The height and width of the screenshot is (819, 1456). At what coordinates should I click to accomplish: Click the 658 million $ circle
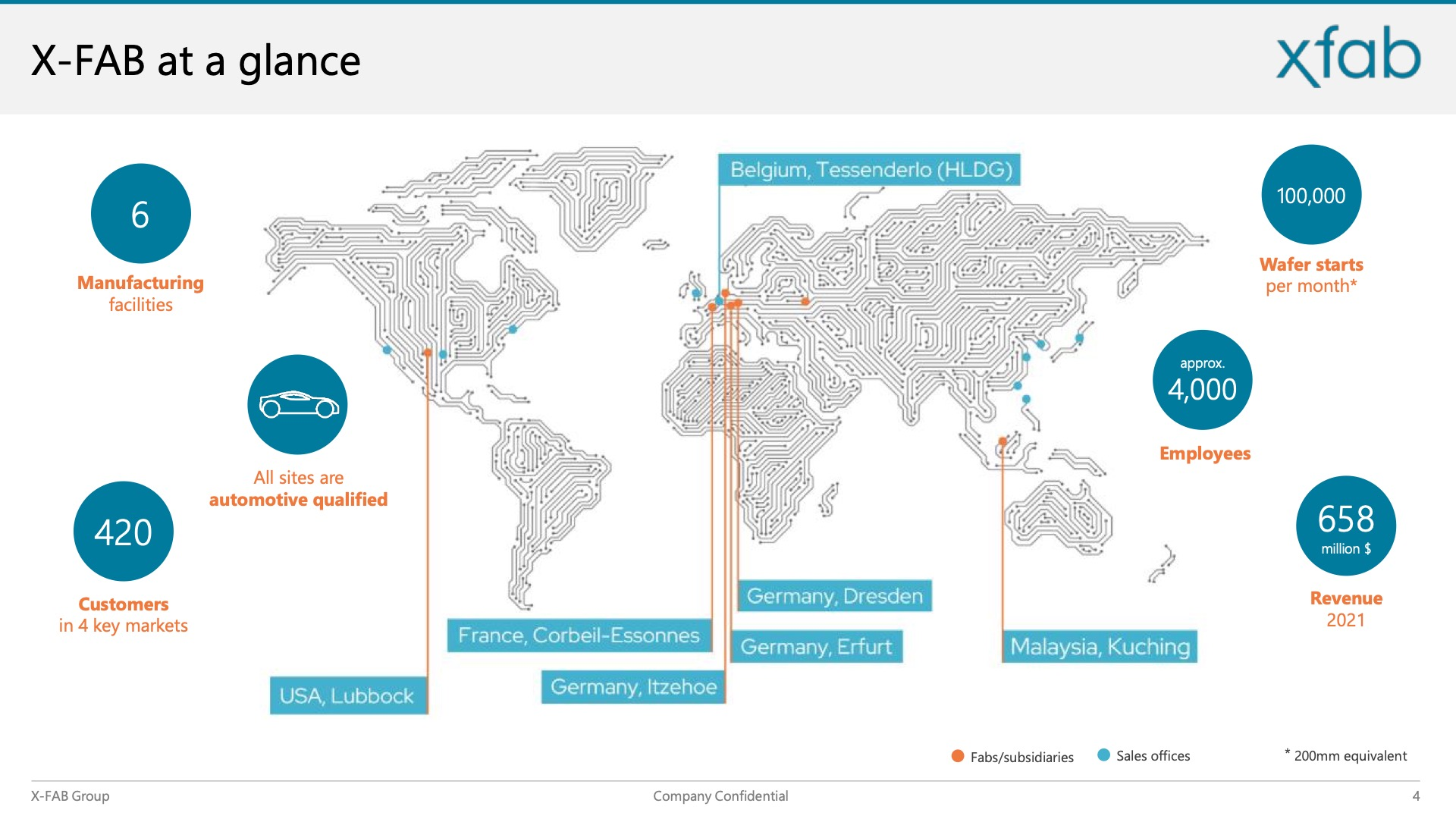pyautogui.click(x=1345, y=526)
